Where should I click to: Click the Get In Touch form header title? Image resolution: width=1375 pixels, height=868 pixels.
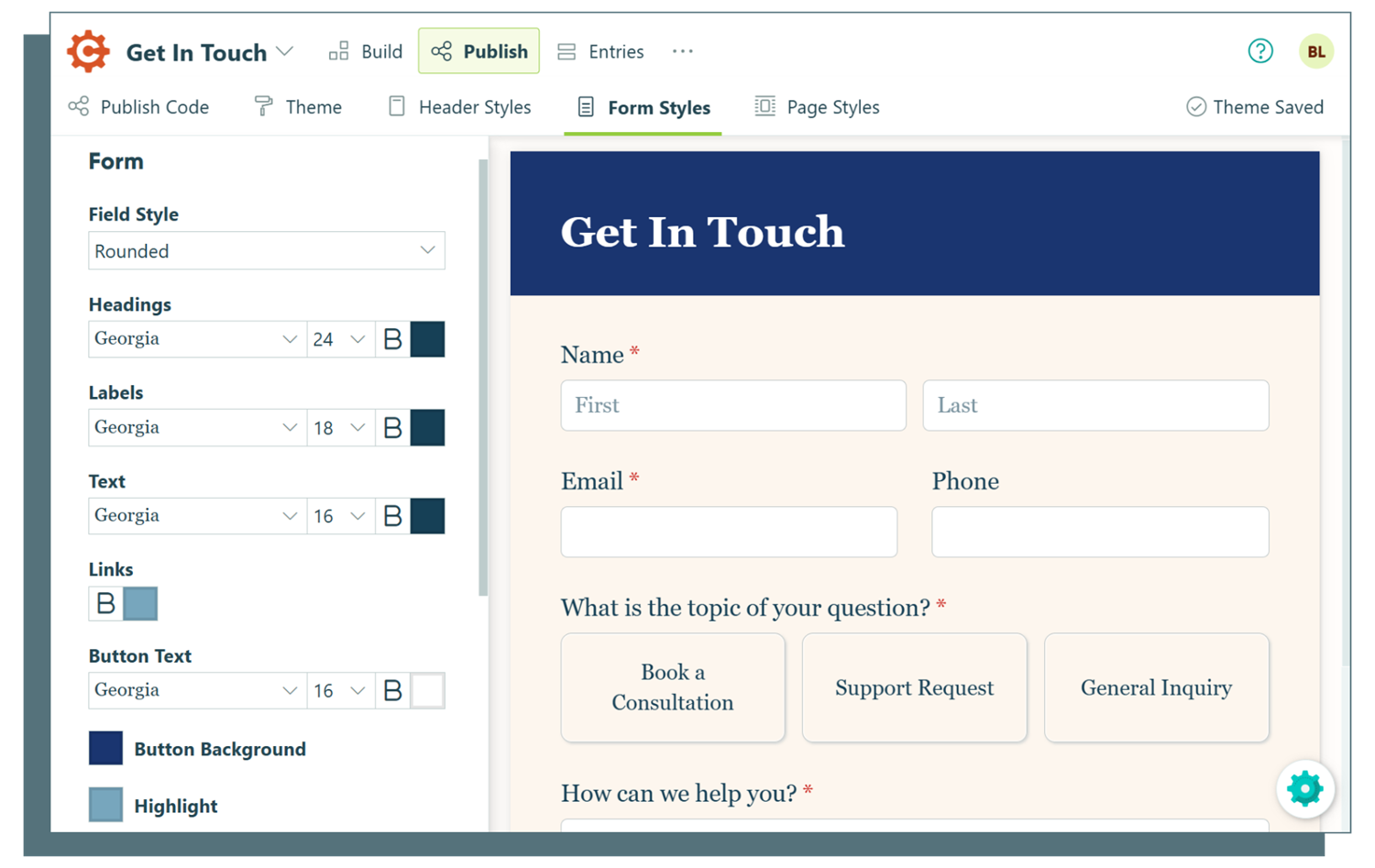pos(702,232)
